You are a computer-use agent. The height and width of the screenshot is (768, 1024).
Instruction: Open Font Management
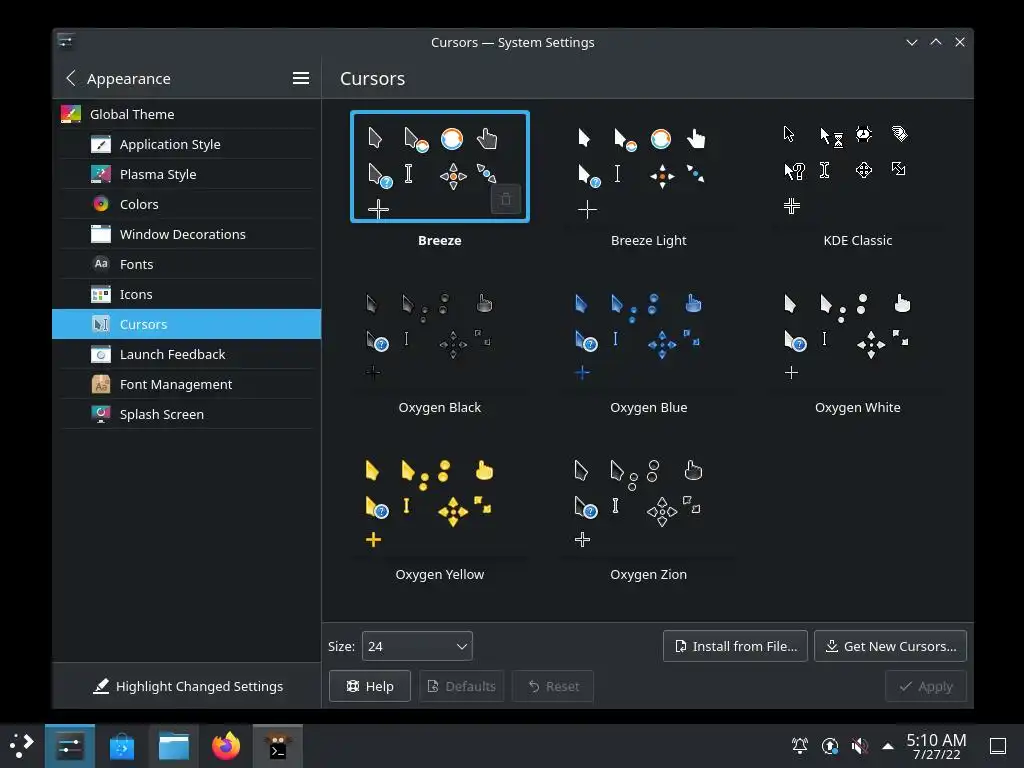tap(186, 385)
